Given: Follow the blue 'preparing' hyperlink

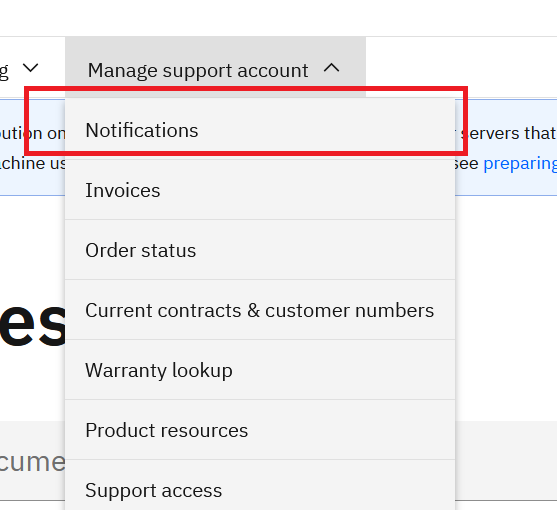Looking at the screenshot, I should 520,163.
